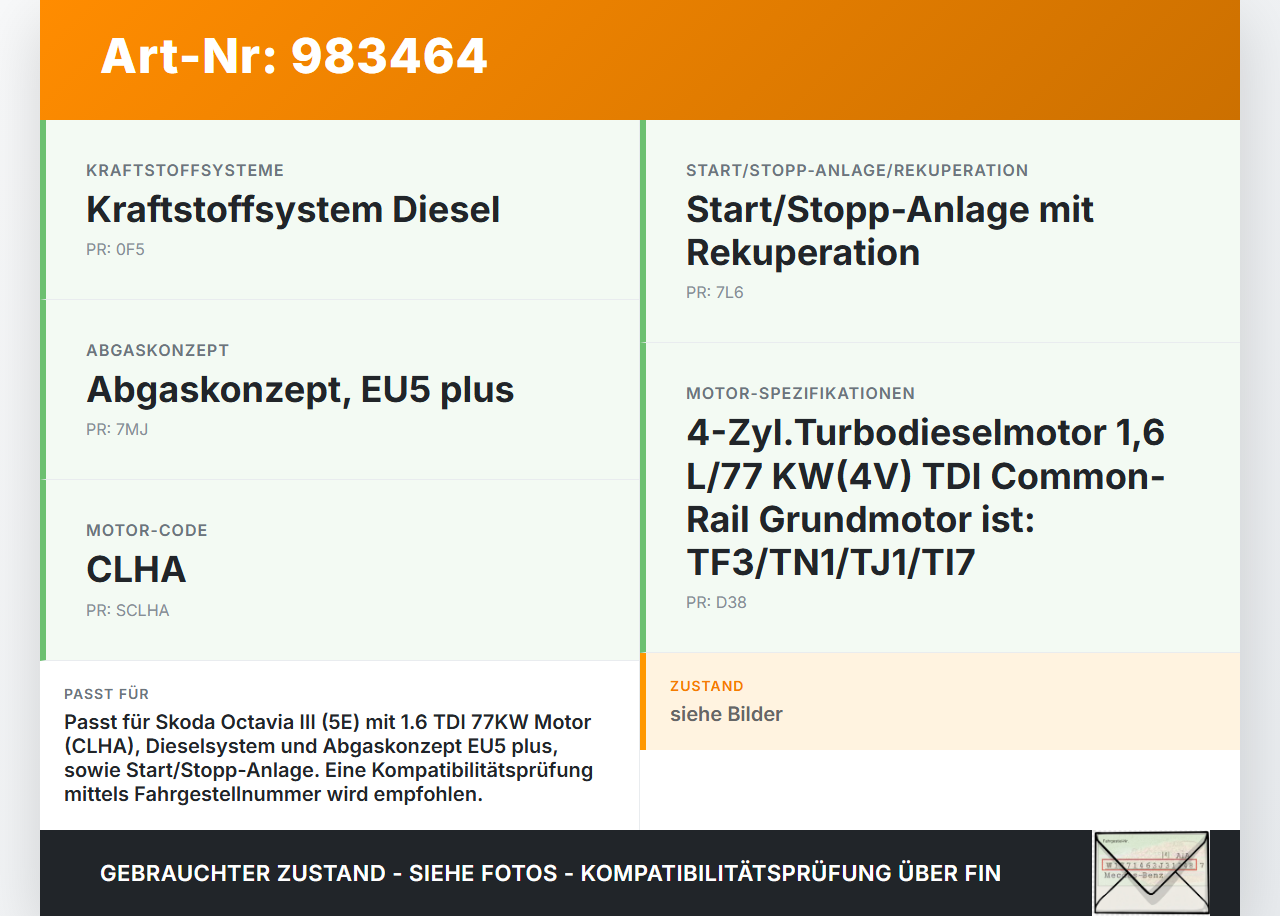
Task: Select the PR: 0F5 code label
Action: click(115, 249)
